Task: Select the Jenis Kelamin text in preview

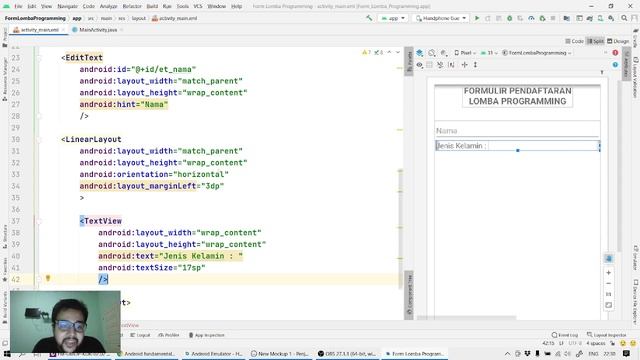Action: pyautogui.click(x=461, y=146)
